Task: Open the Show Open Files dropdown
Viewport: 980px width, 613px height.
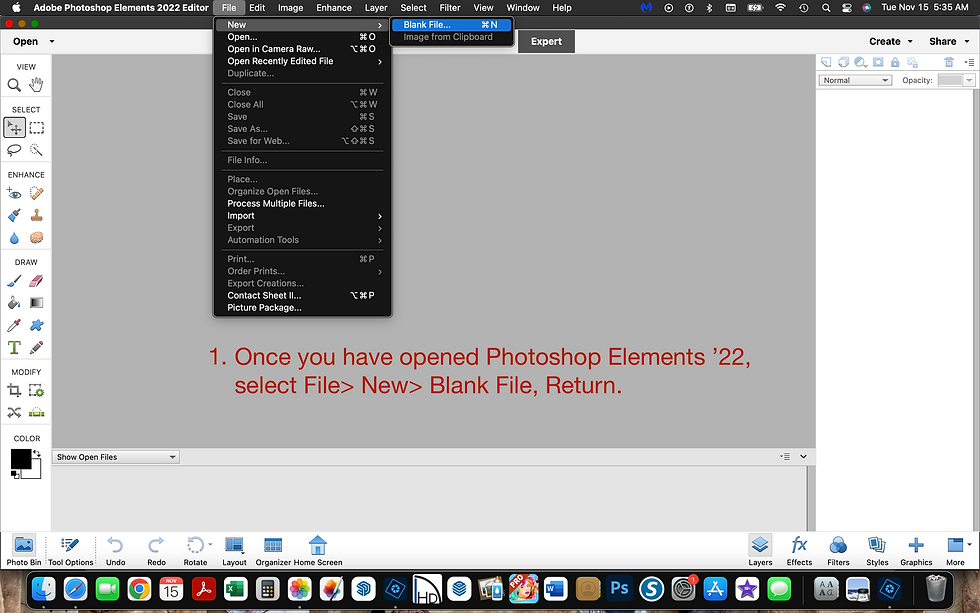Action: (116, 457)
